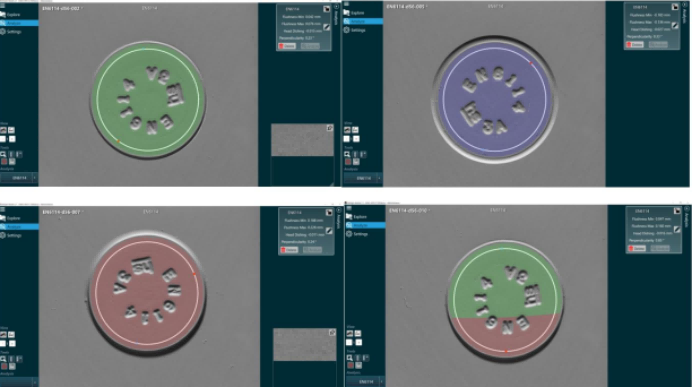Toggle the first white view box in blue-rivet window

347,139
